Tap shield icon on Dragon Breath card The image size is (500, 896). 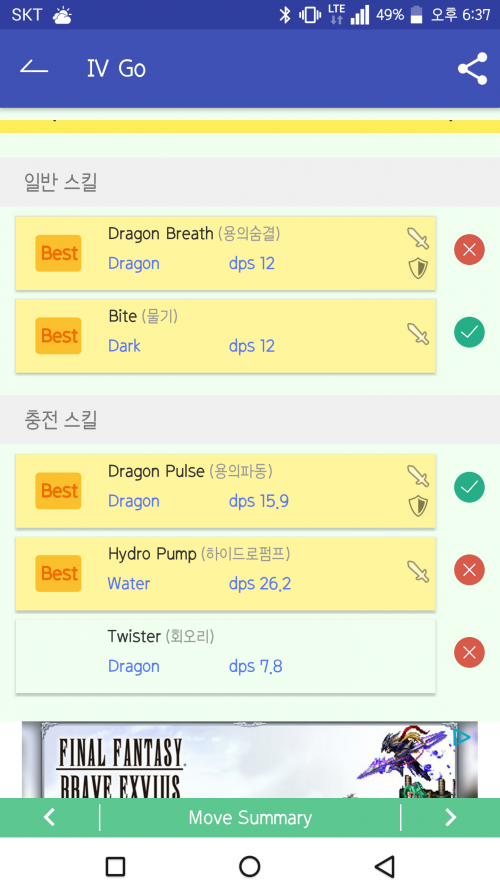[x=418, y=268]
